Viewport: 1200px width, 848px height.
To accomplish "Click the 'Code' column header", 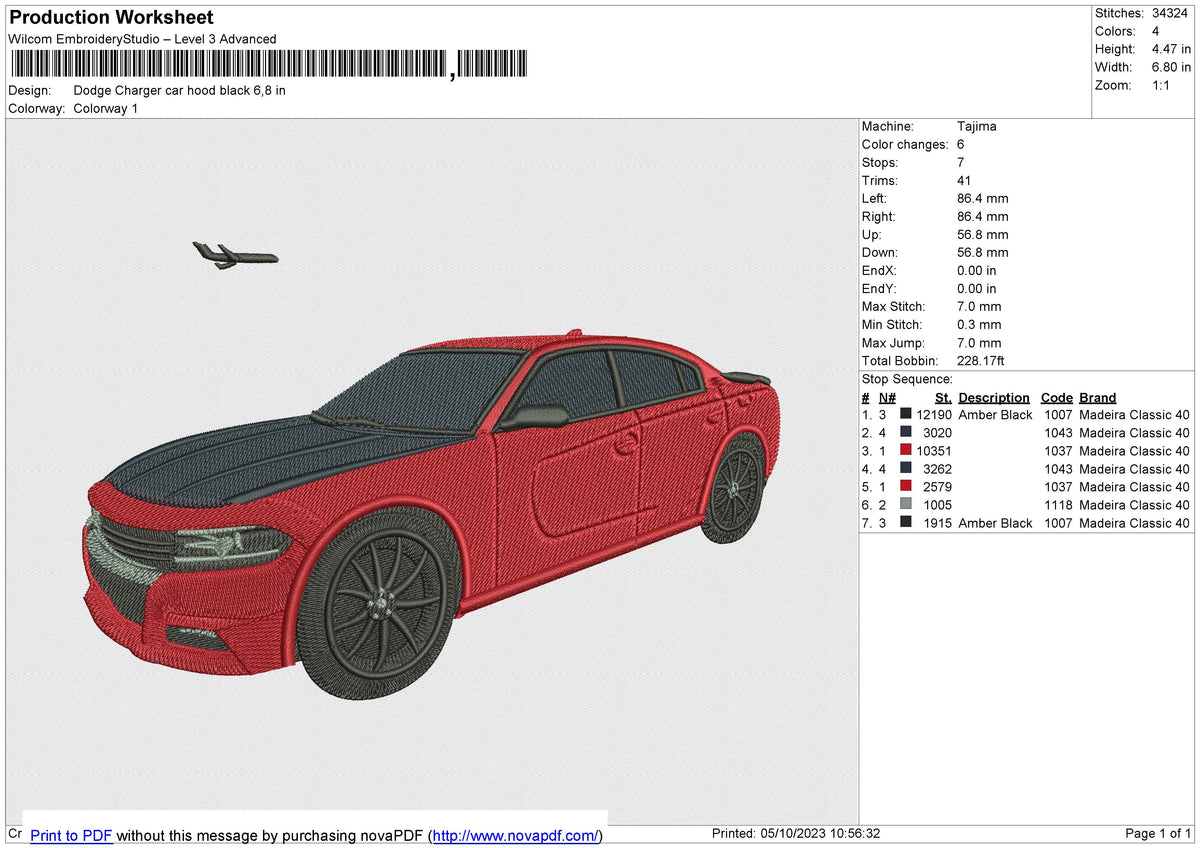I will tap(1056, 397).
